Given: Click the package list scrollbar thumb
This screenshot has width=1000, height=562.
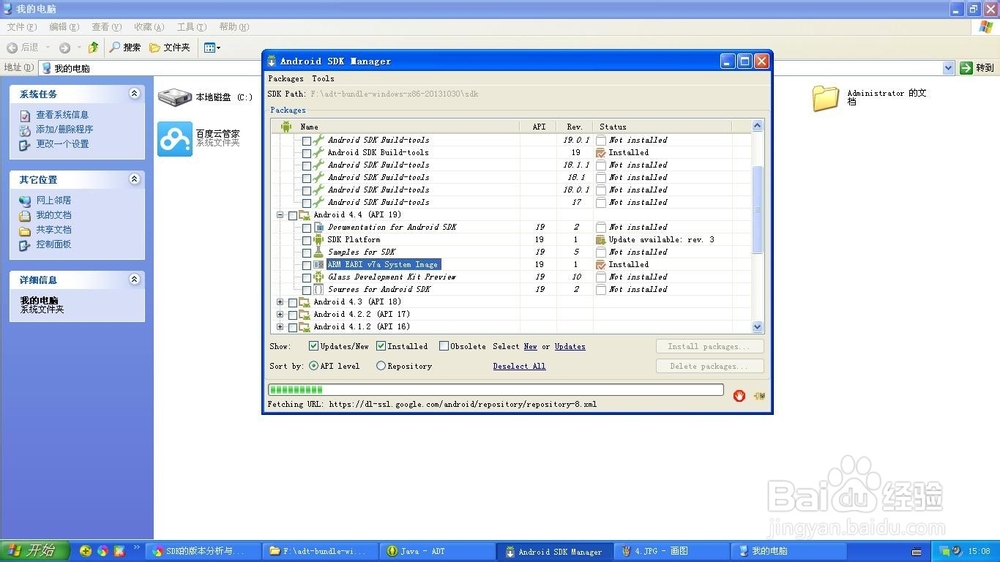Looking at the screenshot, I should (757, 209).
